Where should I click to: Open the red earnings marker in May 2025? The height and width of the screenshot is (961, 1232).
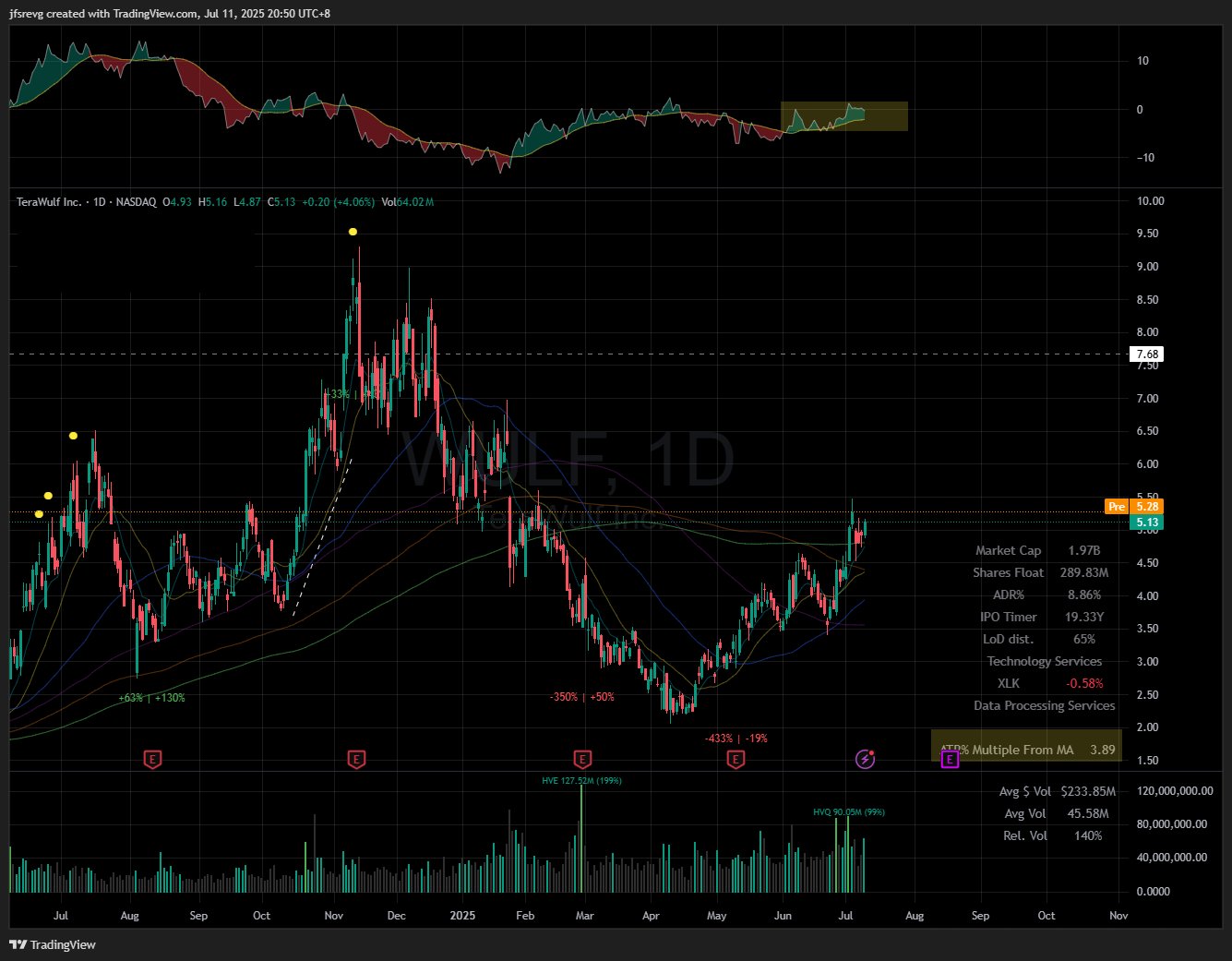tap(736, 760)
